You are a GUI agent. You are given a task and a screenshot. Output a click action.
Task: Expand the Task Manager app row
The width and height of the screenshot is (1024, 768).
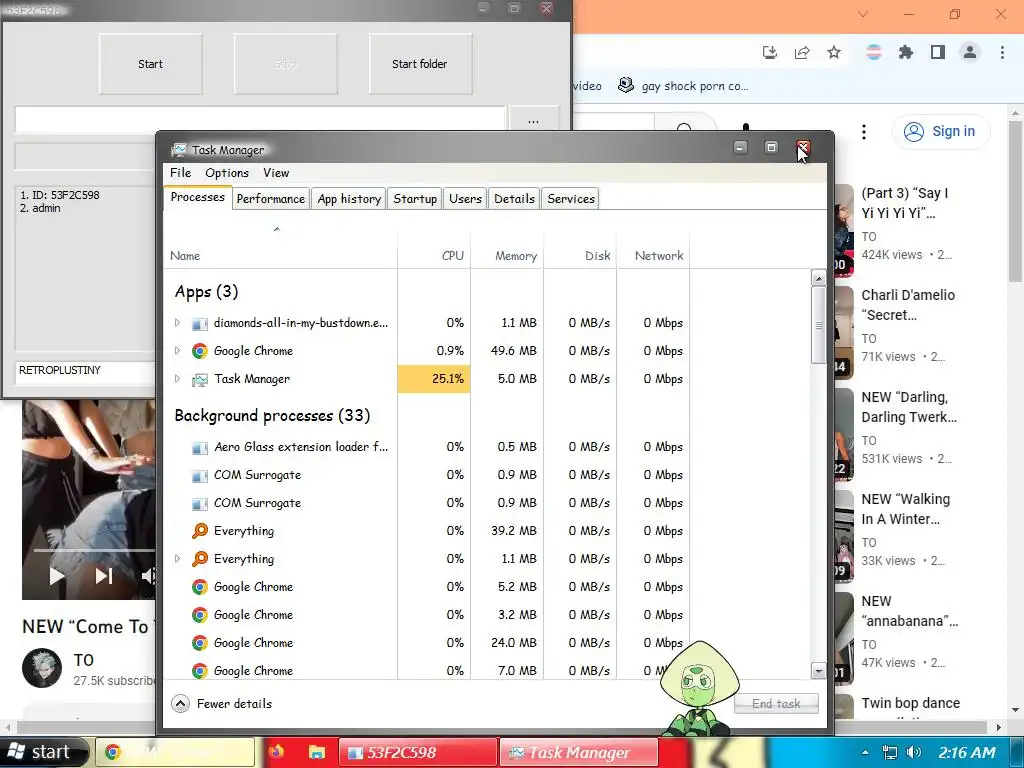[177, 379]
